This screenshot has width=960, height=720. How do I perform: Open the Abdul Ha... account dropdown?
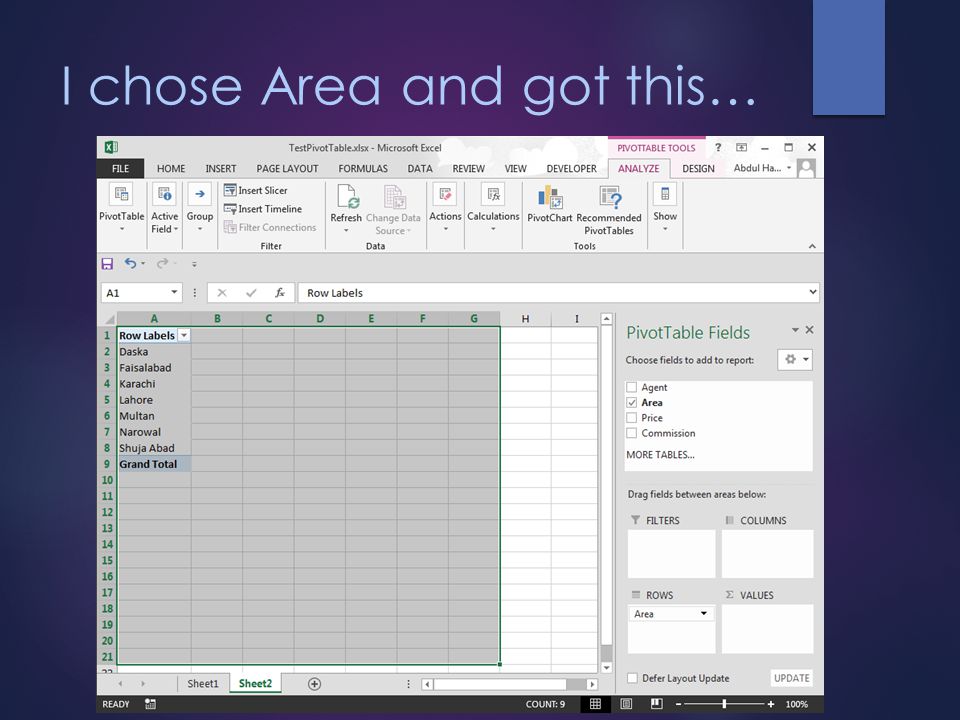[762, 168]
